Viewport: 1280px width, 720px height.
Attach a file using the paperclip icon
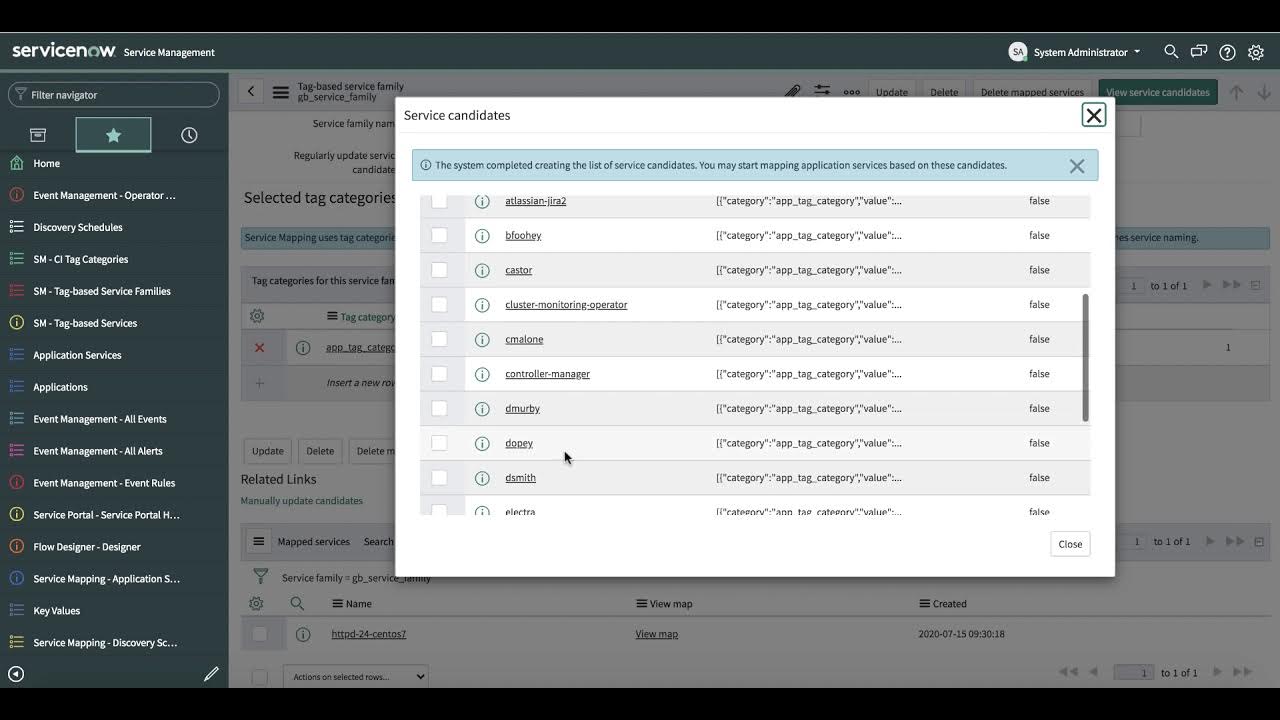pos(792,90)
